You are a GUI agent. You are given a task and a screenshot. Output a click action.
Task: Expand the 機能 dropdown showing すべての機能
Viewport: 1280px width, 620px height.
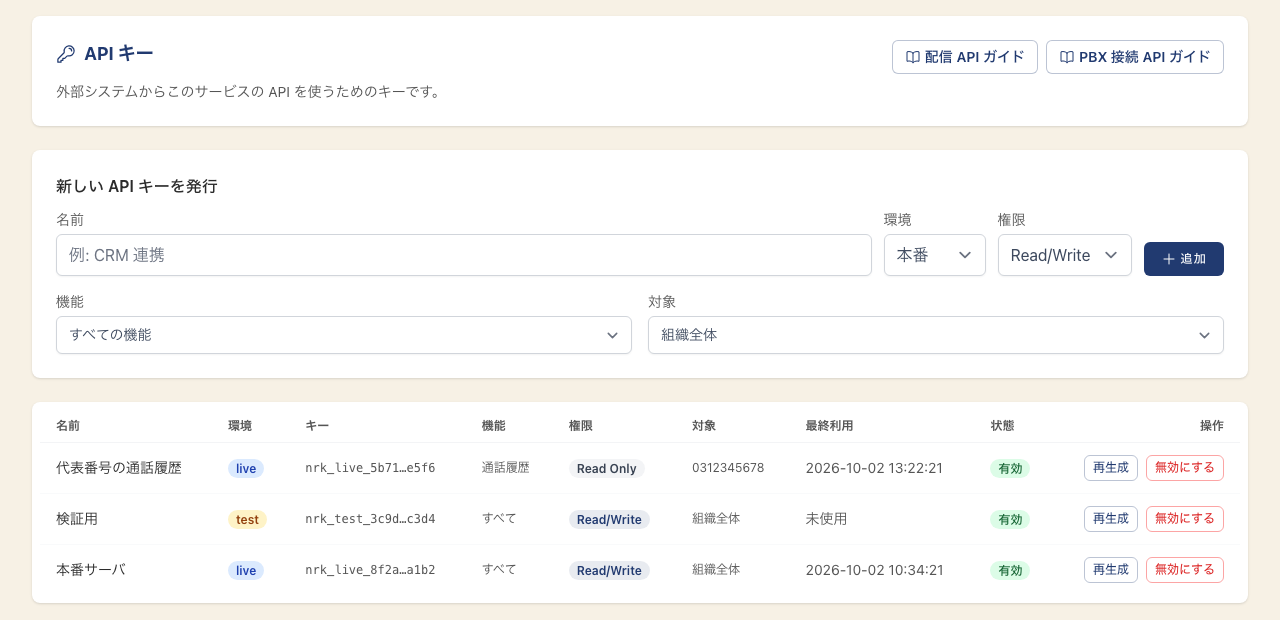tap(344, 335)
